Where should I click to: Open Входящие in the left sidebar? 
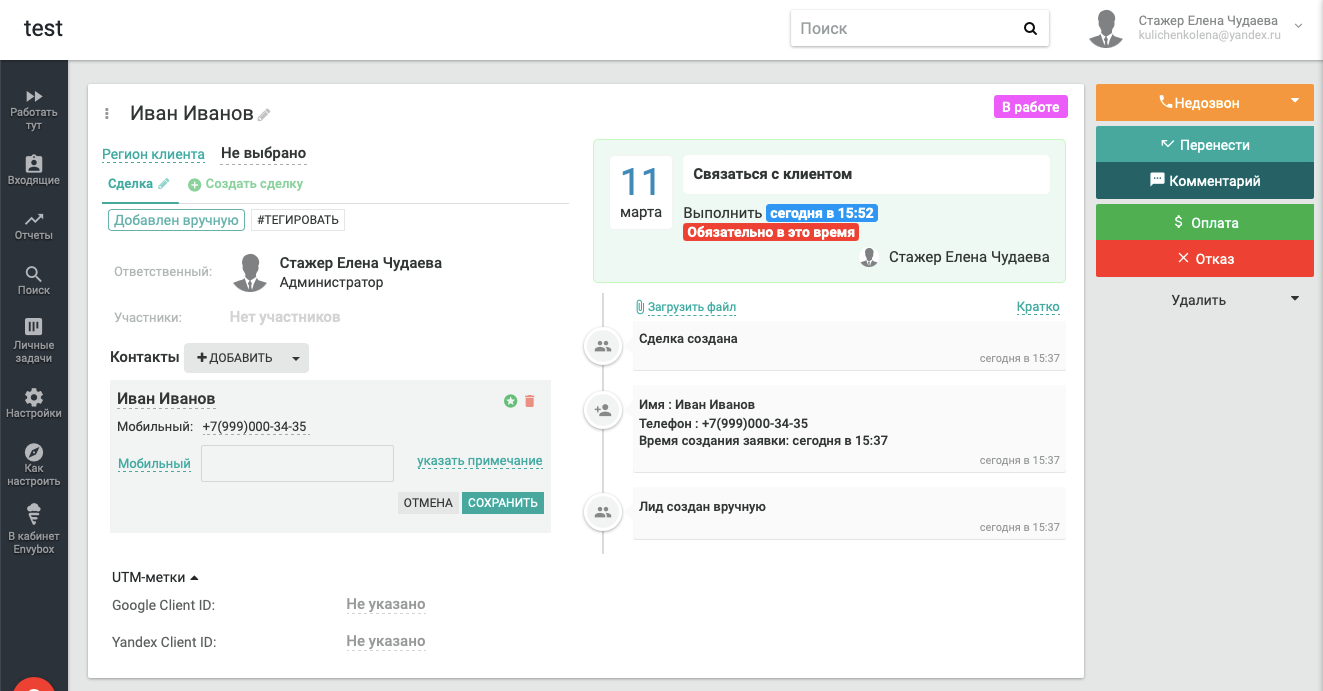(x=34, y=170)
